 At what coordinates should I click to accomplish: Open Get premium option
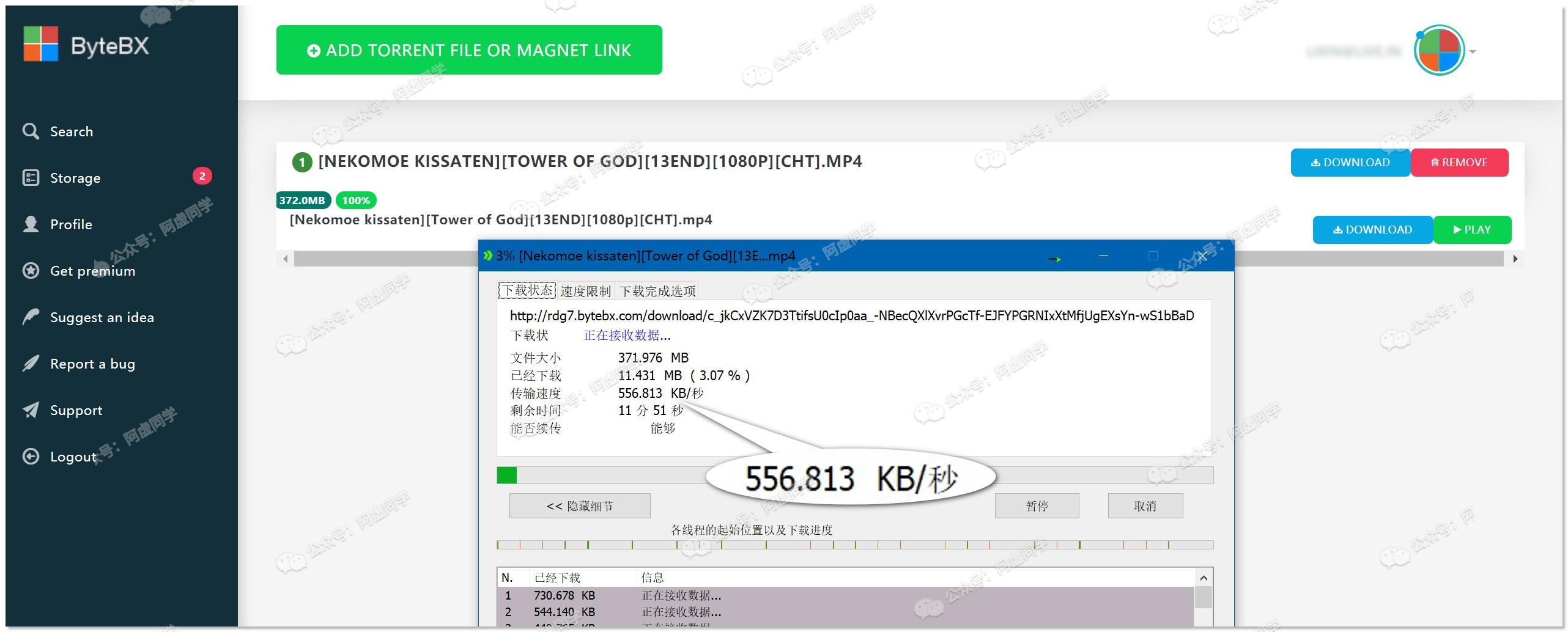(x=92, y=271)
